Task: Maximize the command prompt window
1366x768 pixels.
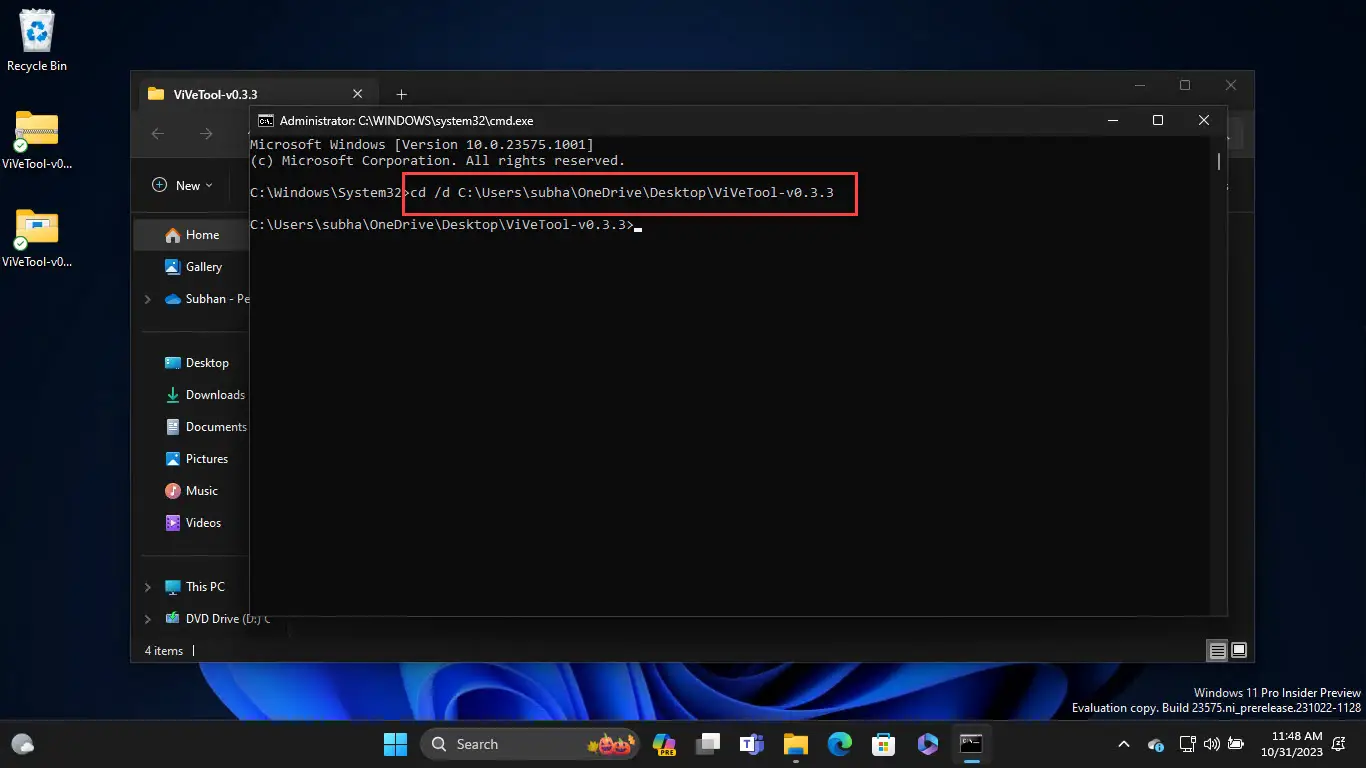Action: coord(1158,120)
